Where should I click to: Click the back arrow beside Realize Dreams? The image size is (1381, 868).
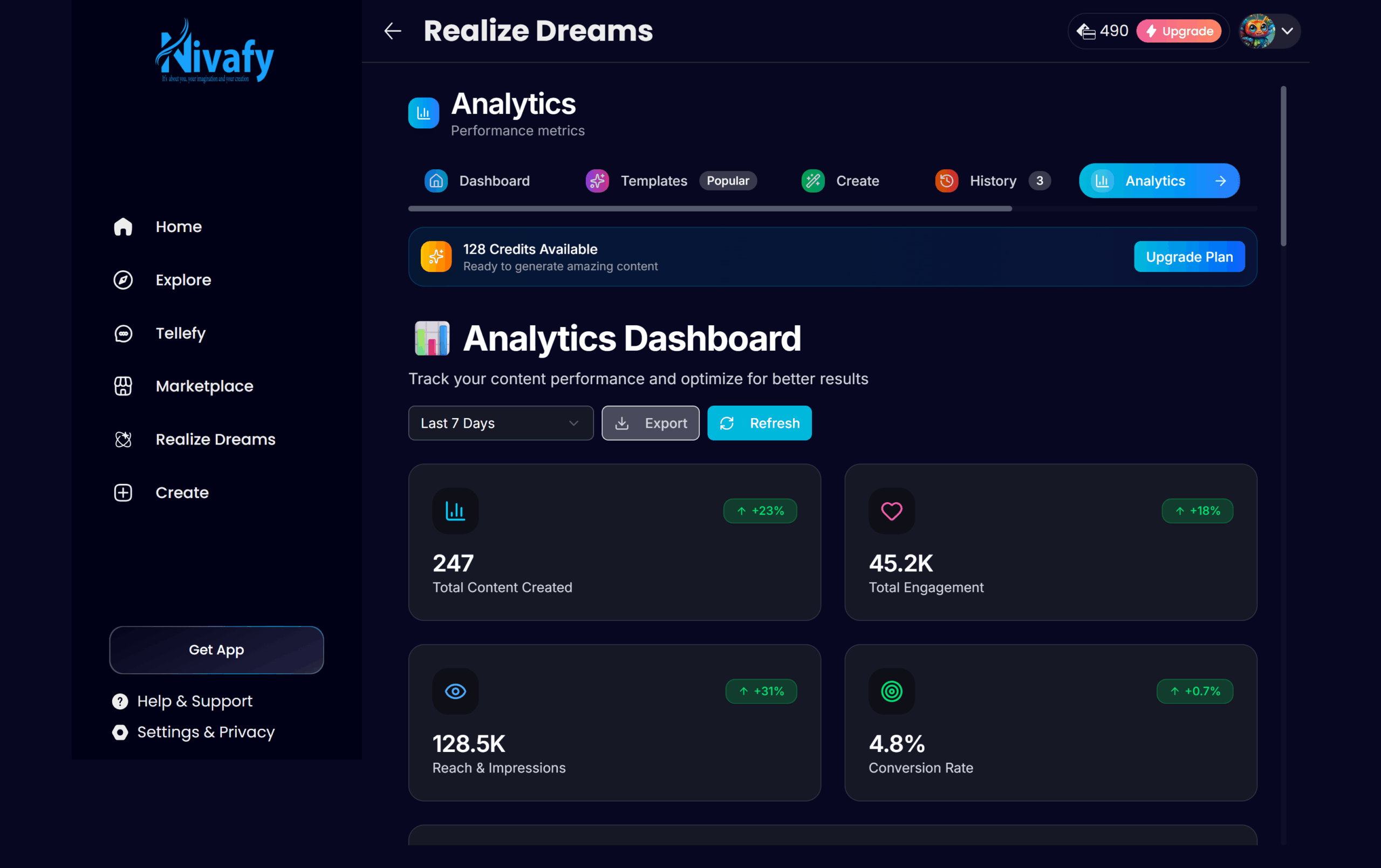coord(392,31)
